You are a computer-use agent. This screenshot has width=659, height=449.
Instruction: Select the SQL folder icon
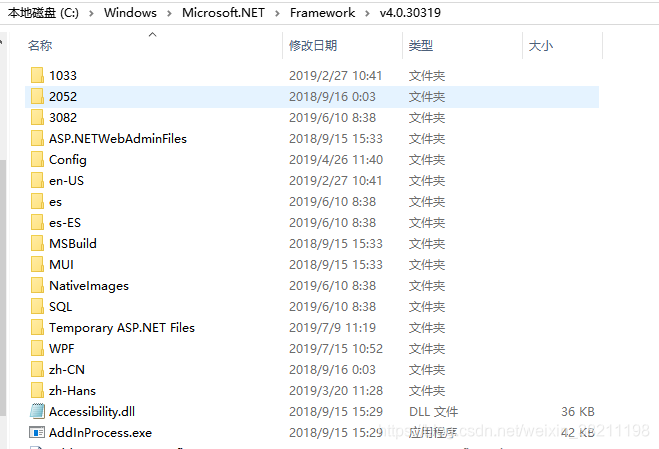37,307
